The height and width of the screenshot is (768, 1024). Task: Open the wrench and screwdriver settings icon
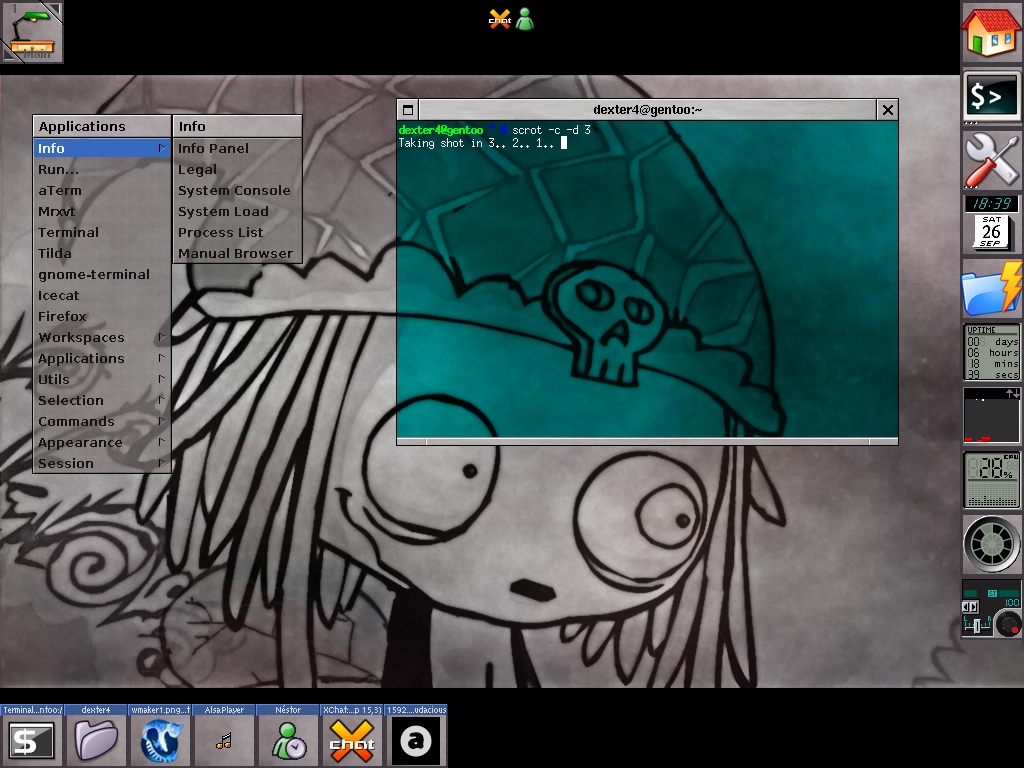pos(991,160)
